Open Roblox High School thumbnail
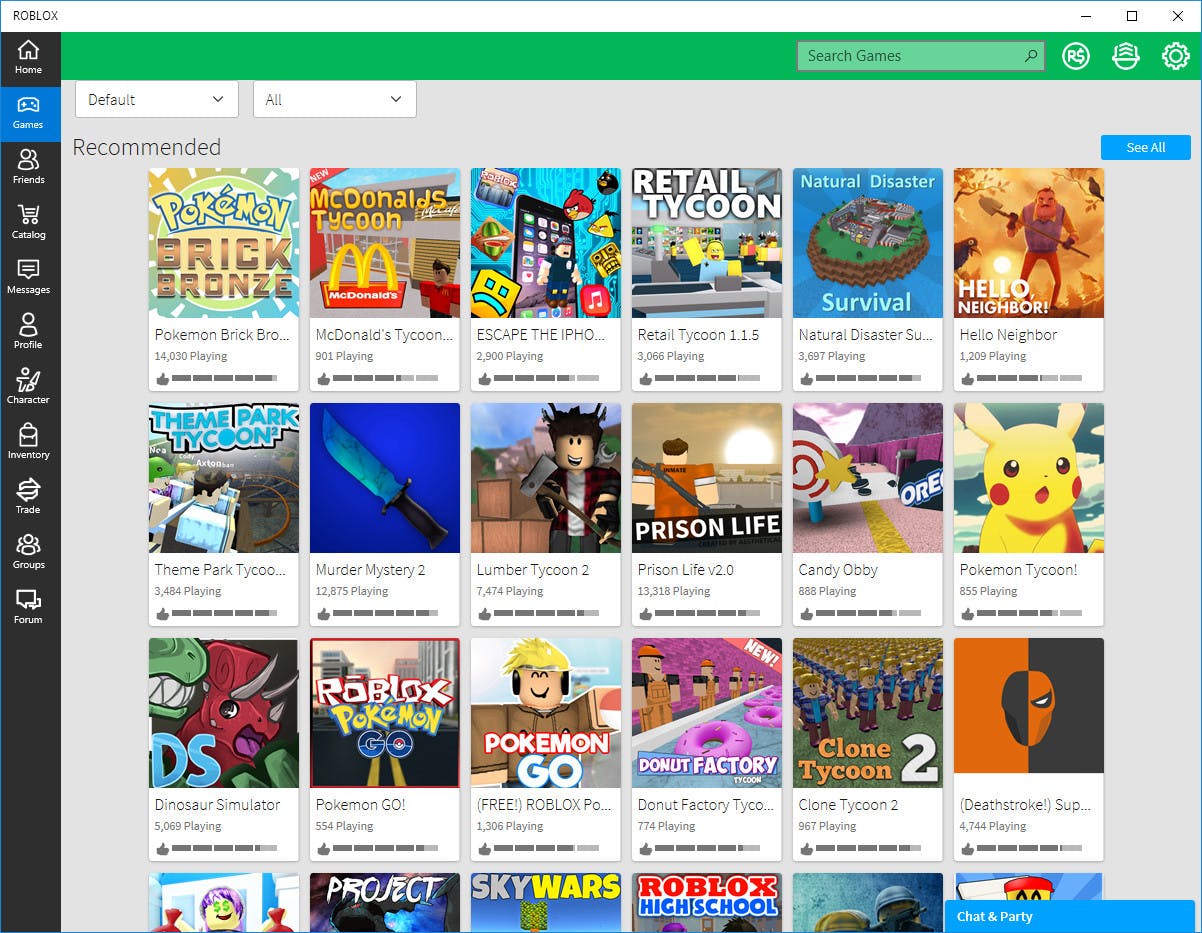 tap(707, 903)
